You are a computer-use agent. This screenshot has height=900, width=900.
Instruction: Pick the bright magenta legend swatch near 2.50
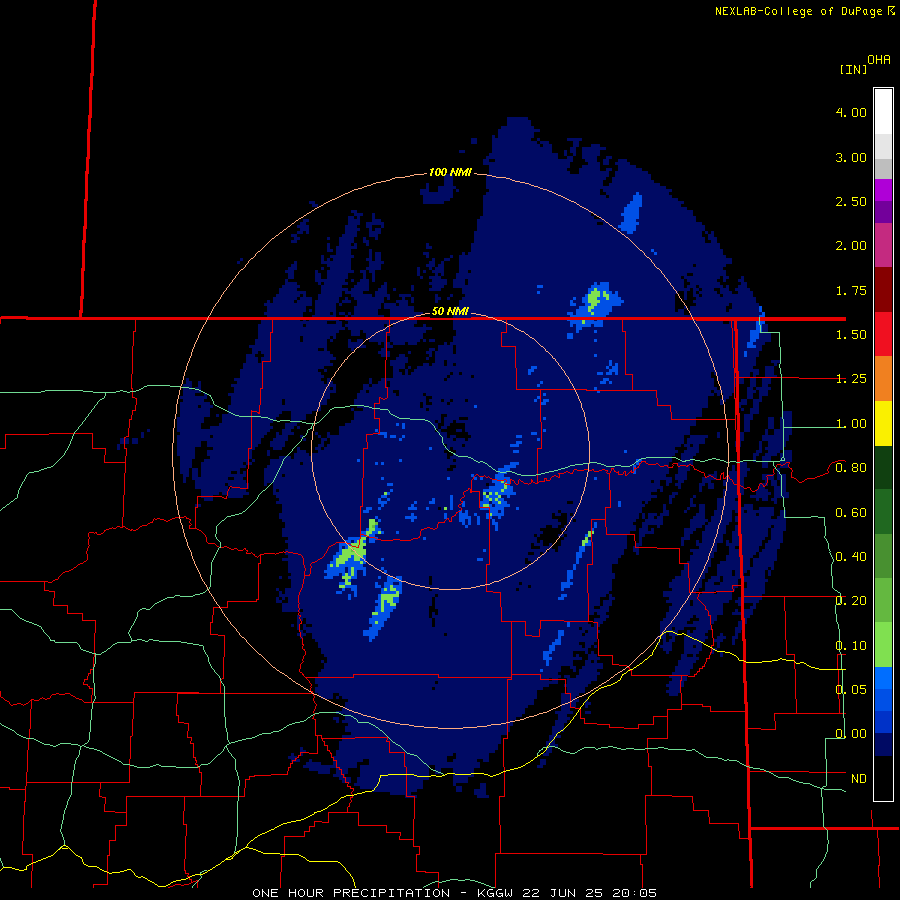(883, 189)
